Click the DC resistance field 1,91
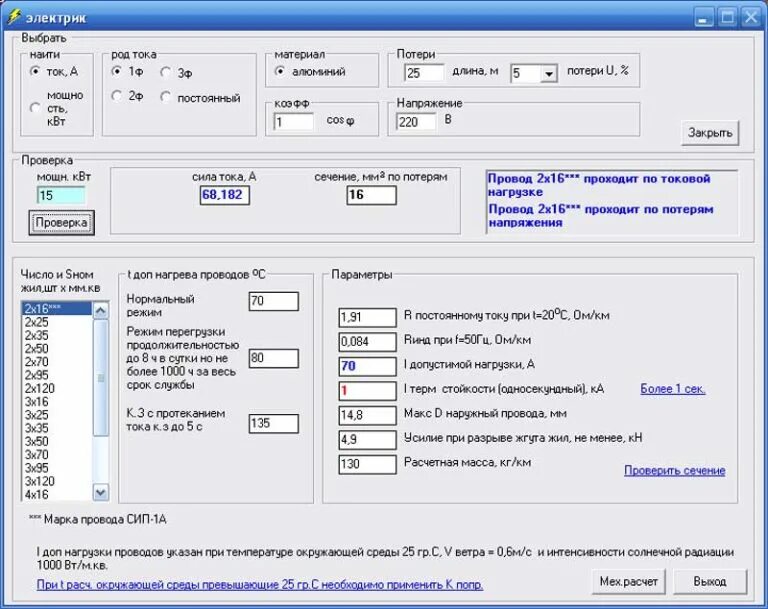768x609 pixels. (x=367, y=317)
